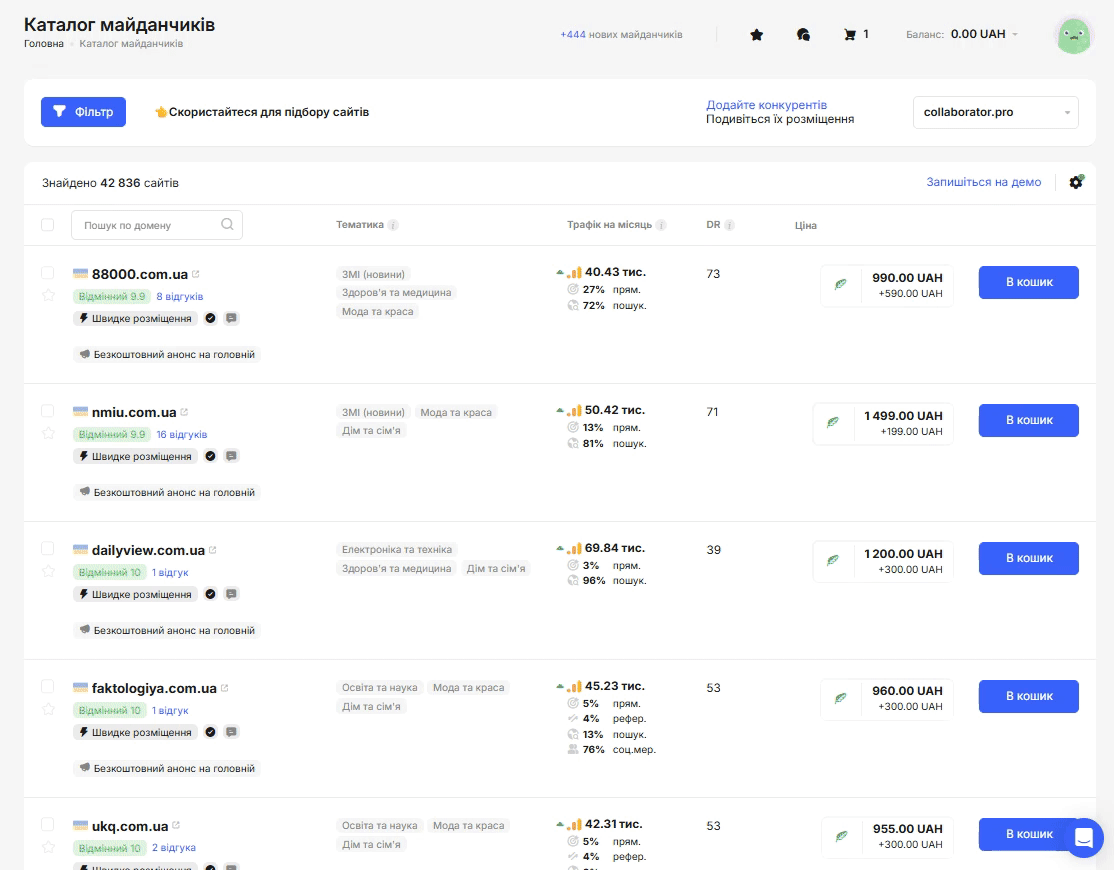Viewport: 1114px width, 870px height.
Task: Click verified checkmark badge for nmiu.com.ua
Action: pos(210,456)
